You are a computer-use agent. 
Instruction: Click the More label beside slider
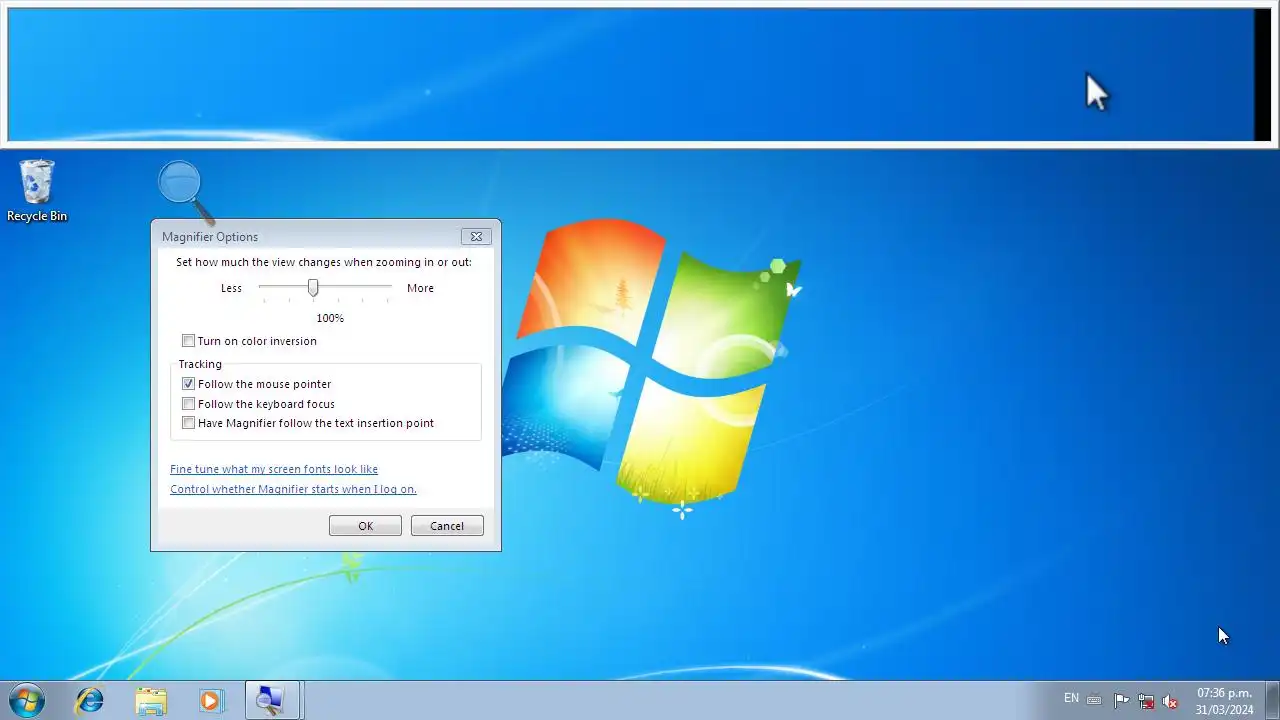pyautogui.click(x=420, y=288)
